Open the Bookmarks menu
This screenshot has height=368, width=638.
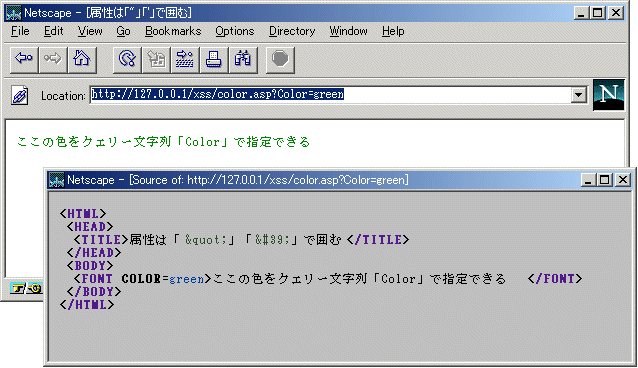(x=173, y=31)
